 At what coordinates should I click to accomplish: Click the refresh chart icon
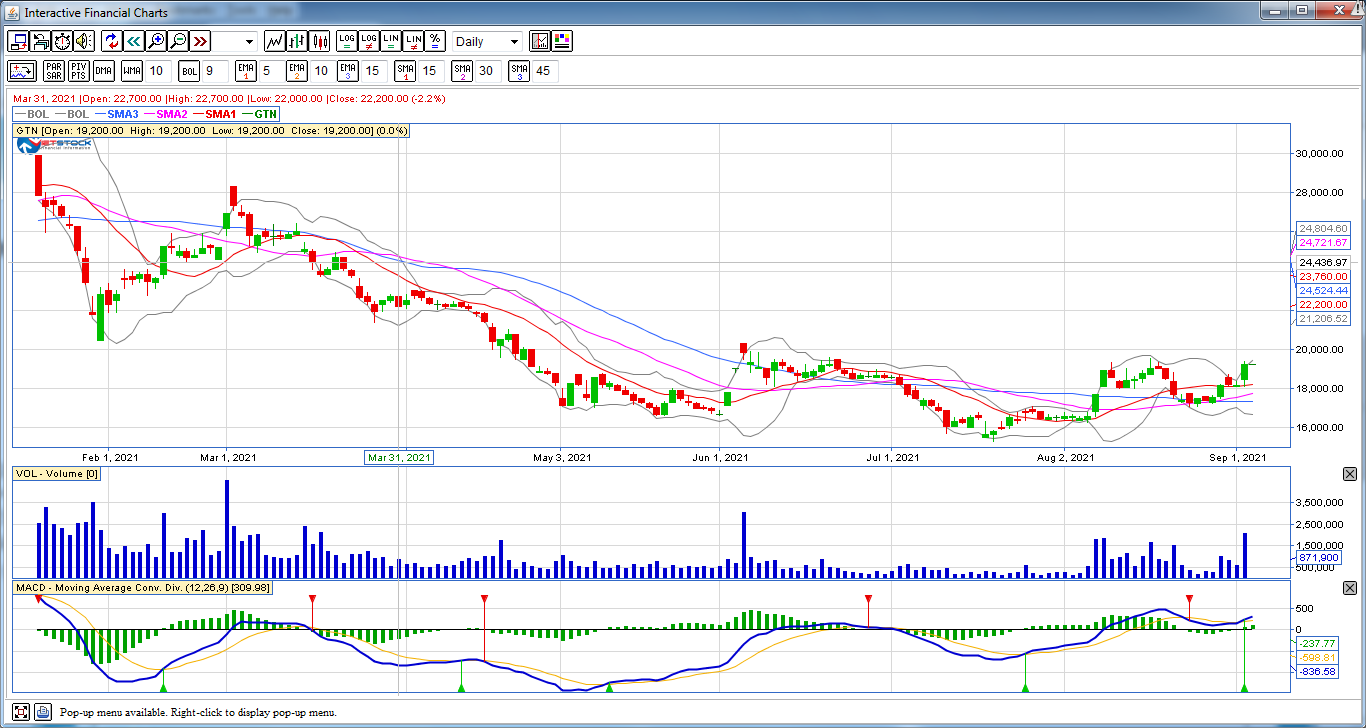point(112,41)
